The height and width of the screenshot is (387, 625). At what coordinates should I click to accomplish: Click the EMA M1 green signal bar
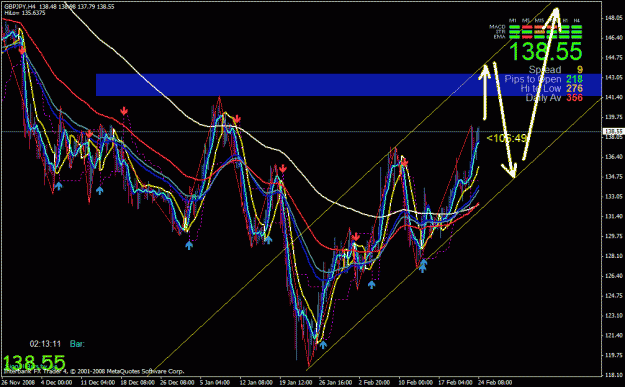(515, 37)
